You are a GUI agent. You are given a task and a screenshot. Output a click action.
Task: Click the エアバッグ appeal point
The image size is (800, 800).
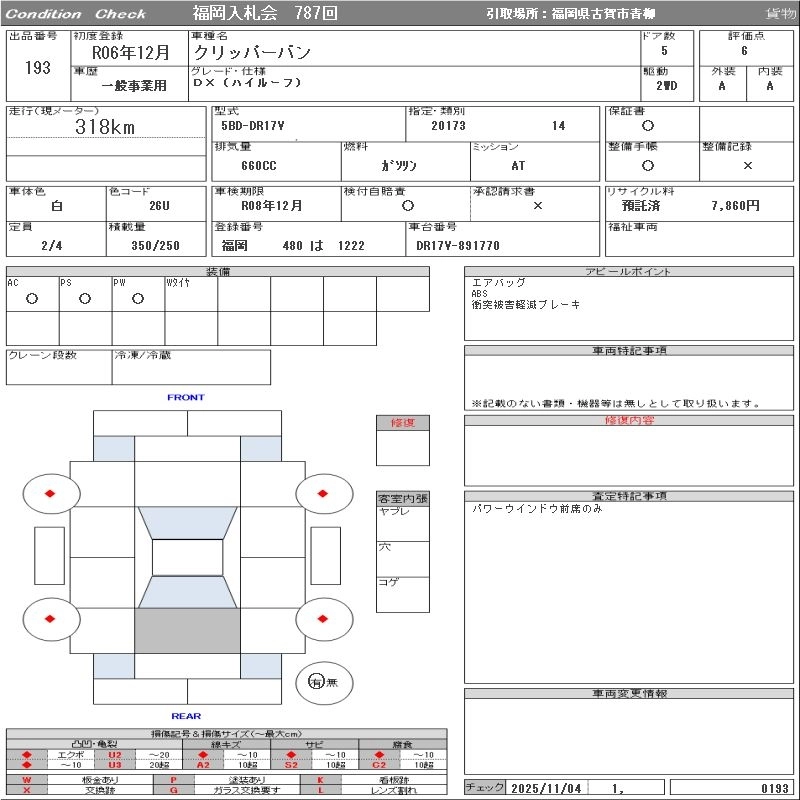pyautogui.click(x=498, y=282)
